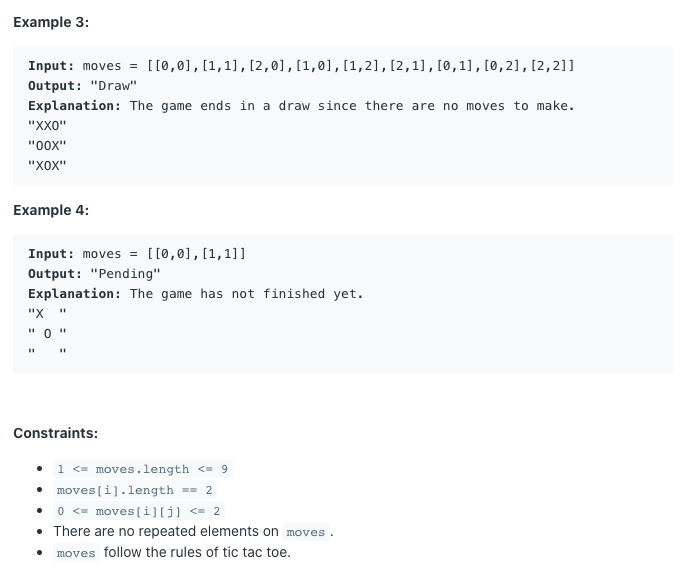Click the "XOX" board row
The image size is (690, 582).
tap(47, 166)
